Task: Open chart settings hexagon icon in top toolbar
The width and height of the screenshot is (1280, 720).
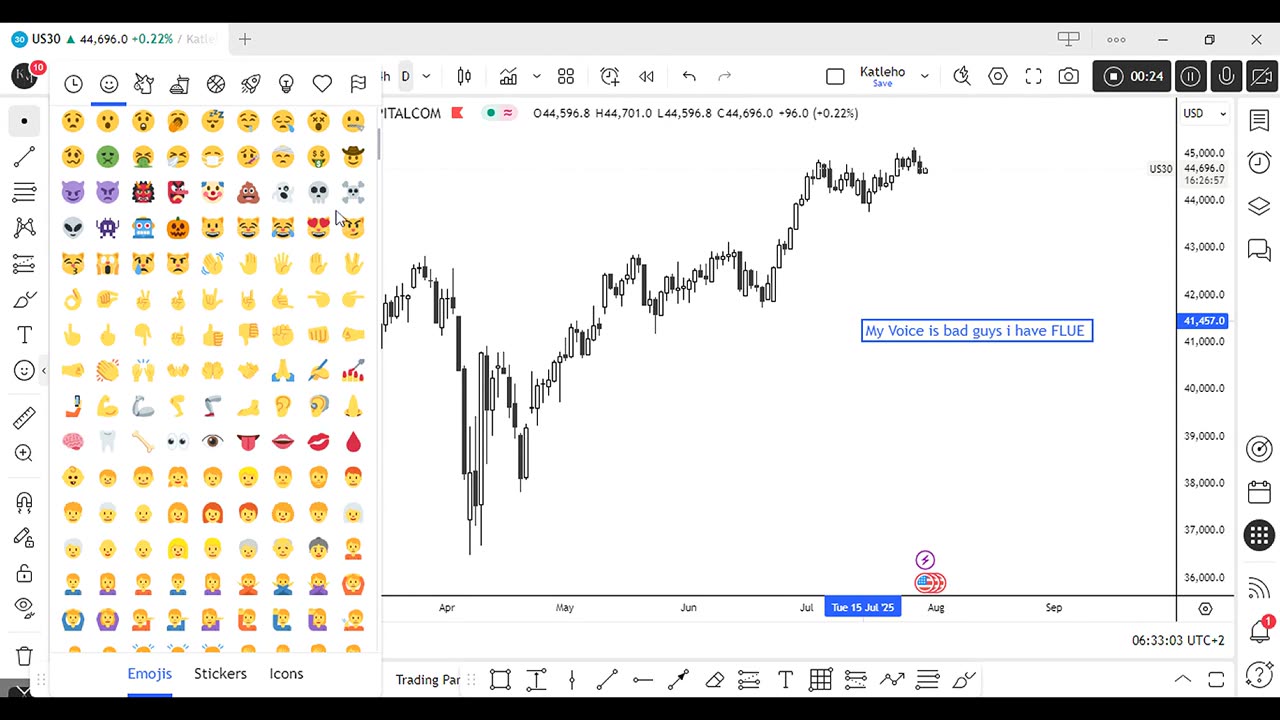Action: 997,76
